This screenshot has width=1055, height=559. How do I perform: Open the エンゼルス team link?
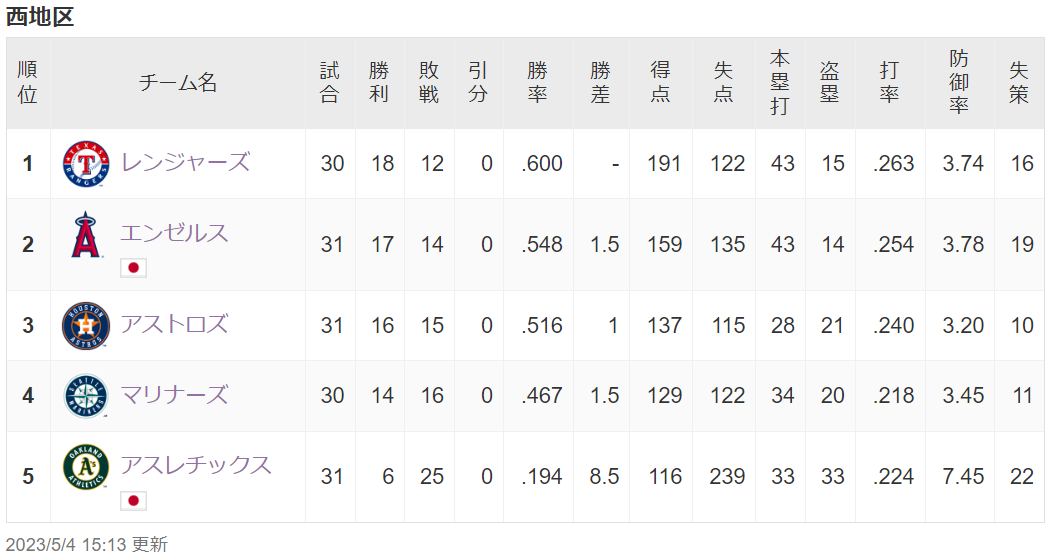point(174,233)
